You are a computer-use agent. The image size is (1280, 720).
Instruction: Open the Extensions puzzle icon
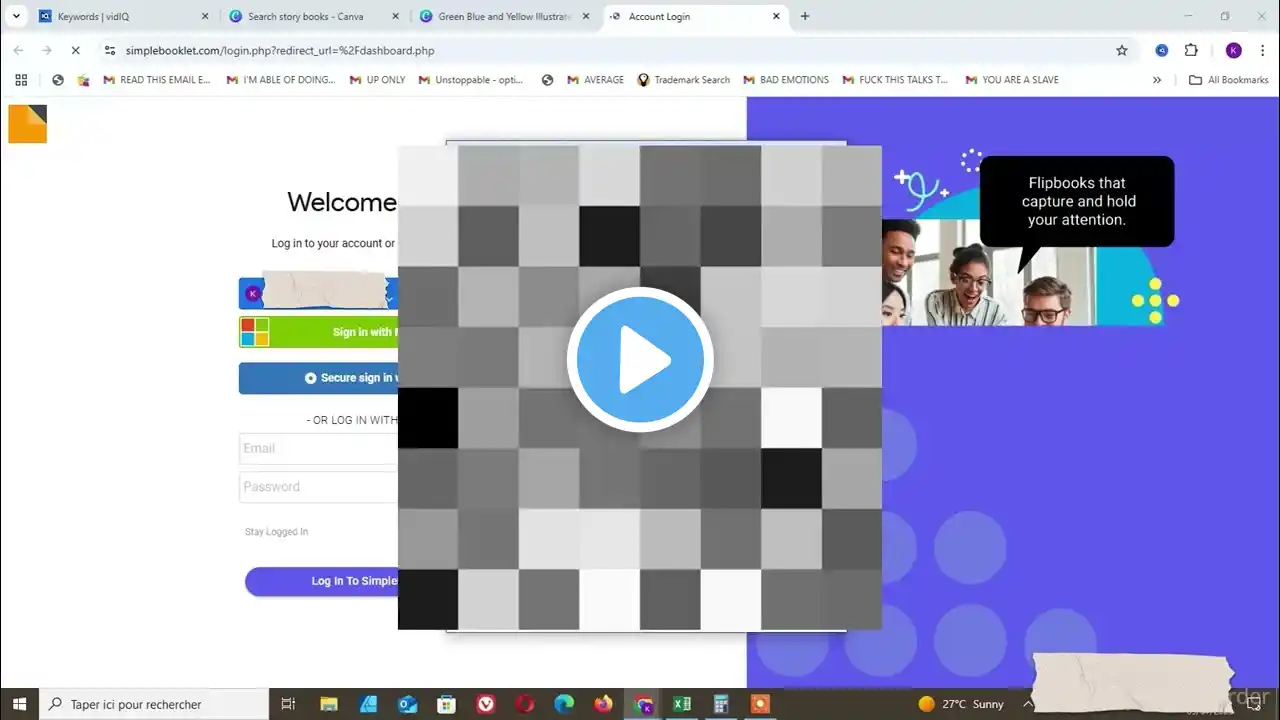pyautogui.click(x=1191, y=50)
